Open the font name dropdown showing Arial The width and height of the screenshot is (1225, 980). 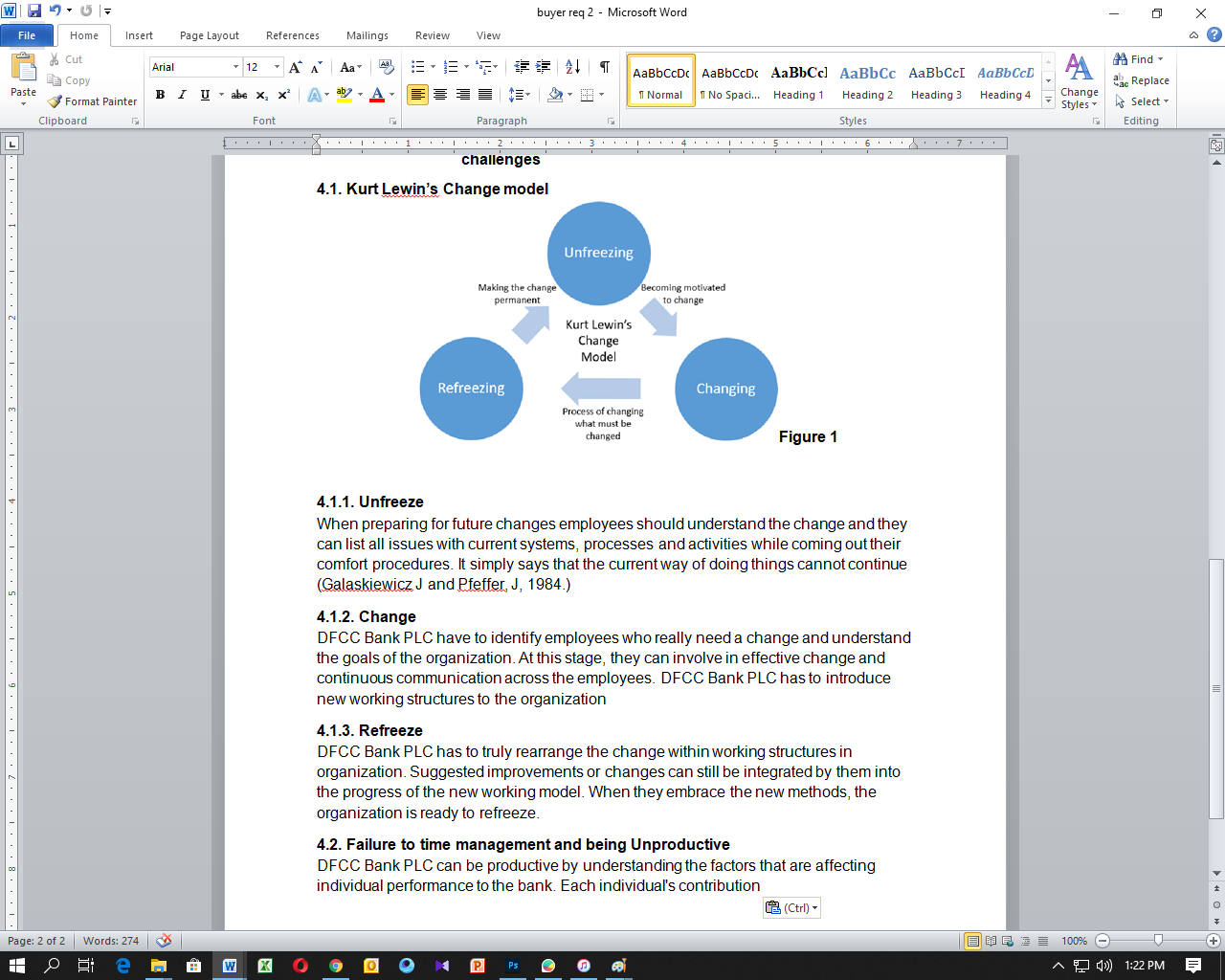point(235,67)
